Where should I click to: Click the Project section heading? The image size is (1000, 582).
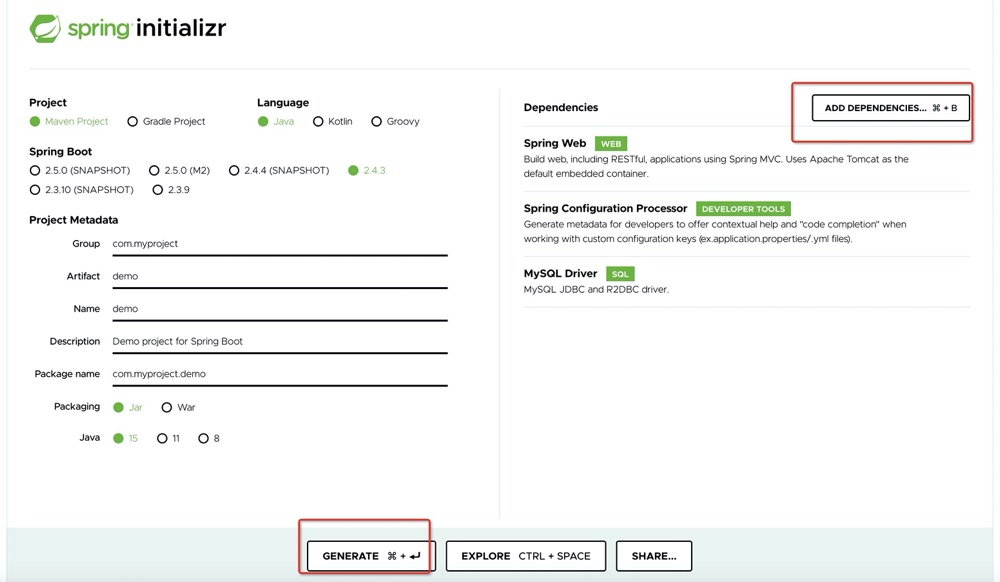48,103
